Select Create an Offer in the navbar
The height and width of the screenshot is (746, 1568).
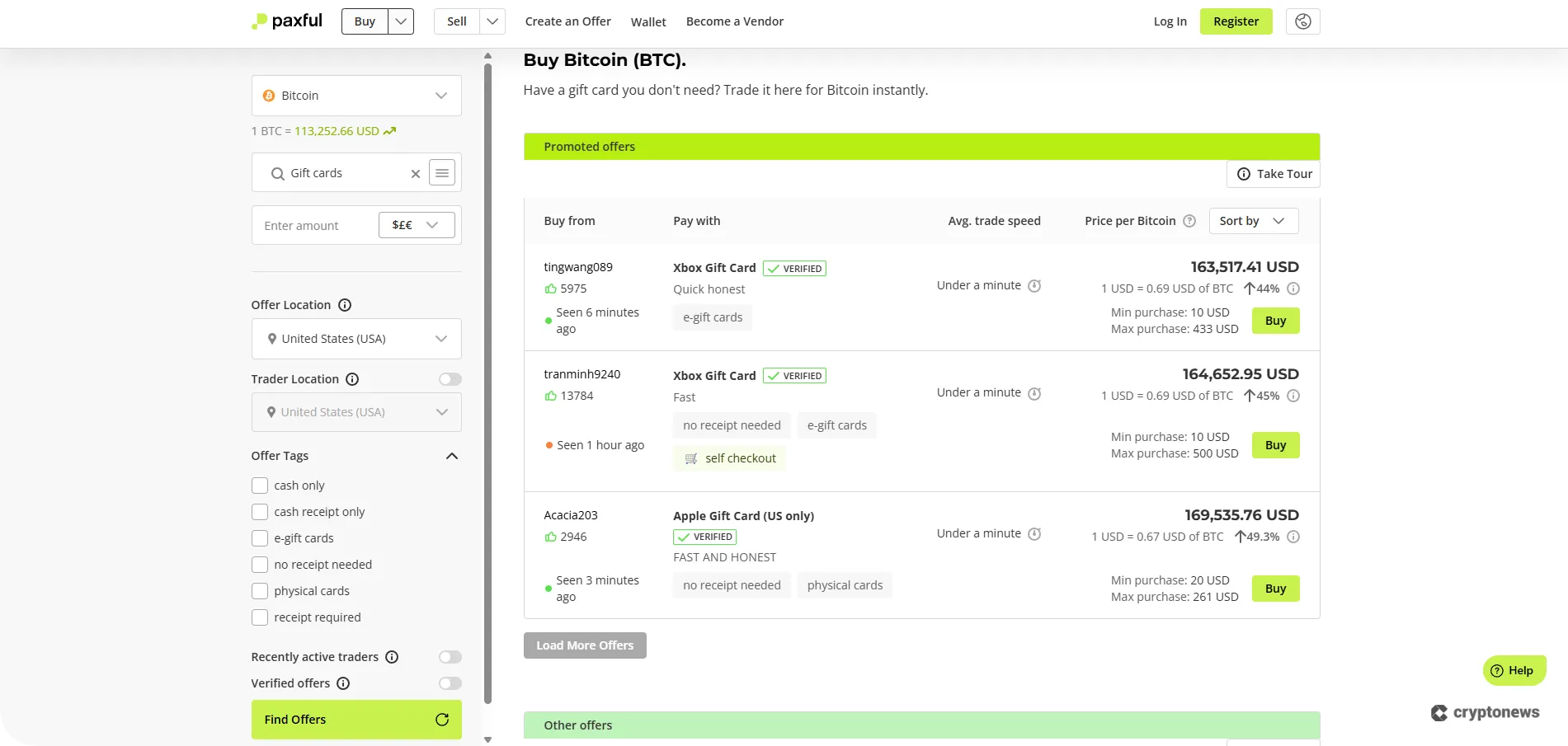(x=567, y=21)
